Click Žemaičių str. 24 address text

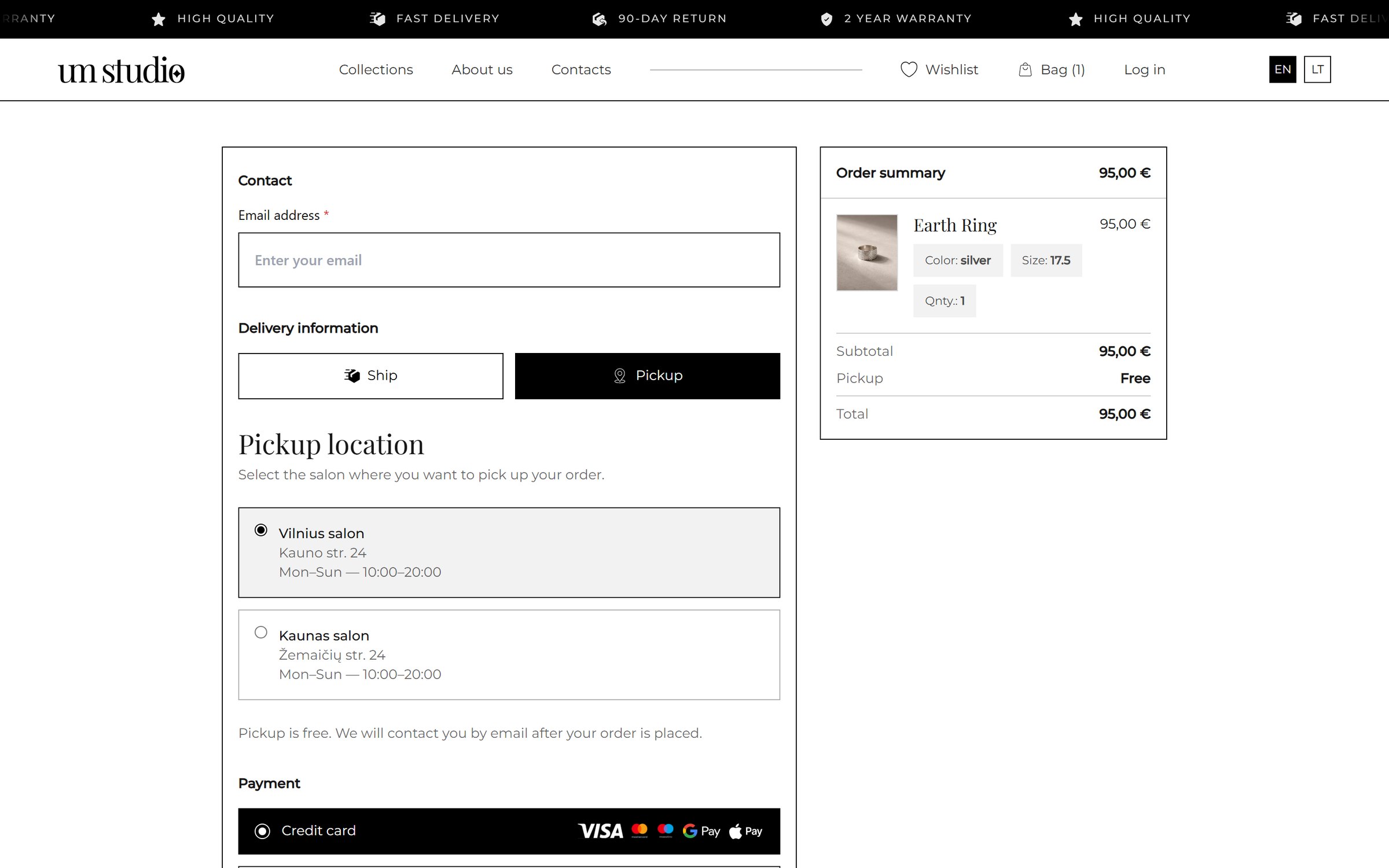pos(332,655)
